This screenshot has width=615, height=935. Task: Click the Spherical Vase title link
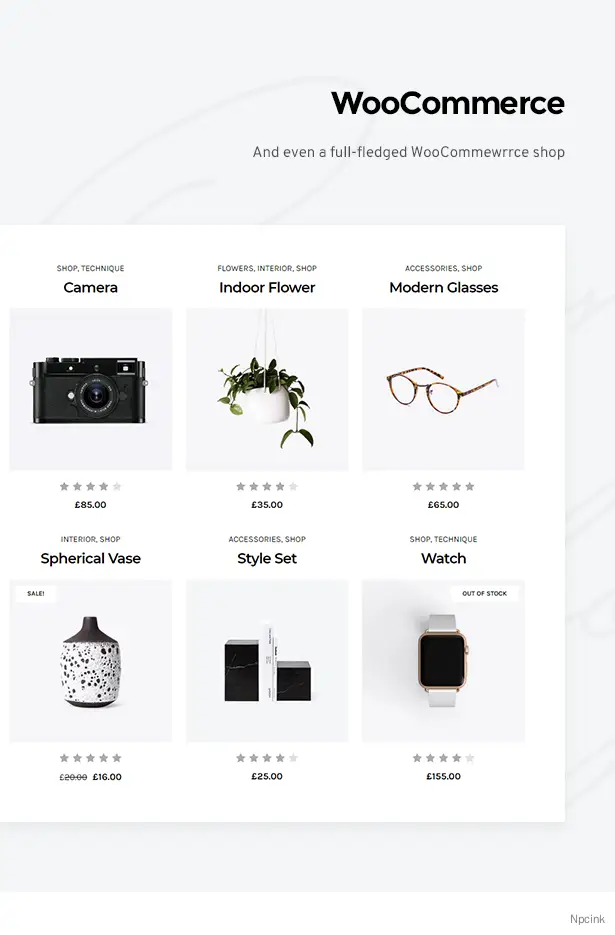91,559
